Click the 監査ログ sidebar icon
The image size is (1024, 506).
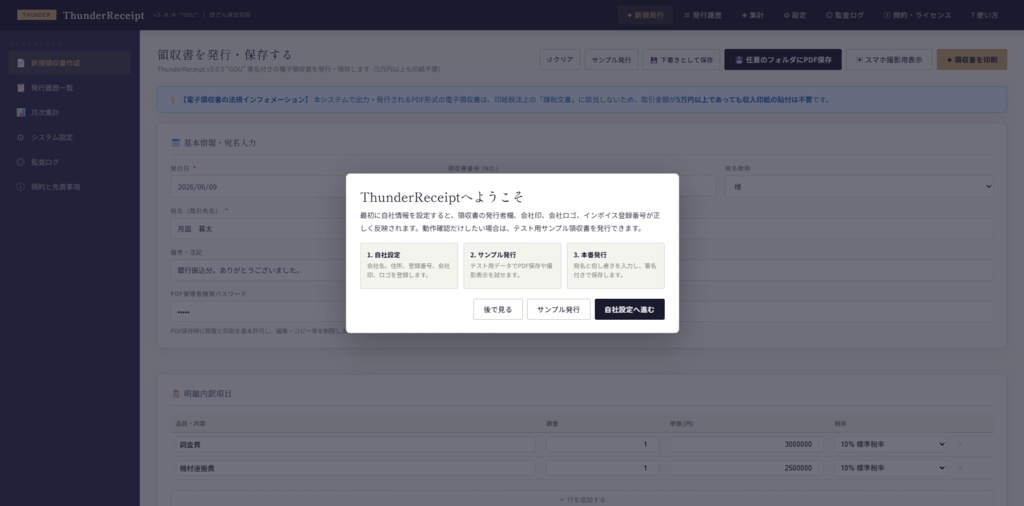click(x=21, y=162)
